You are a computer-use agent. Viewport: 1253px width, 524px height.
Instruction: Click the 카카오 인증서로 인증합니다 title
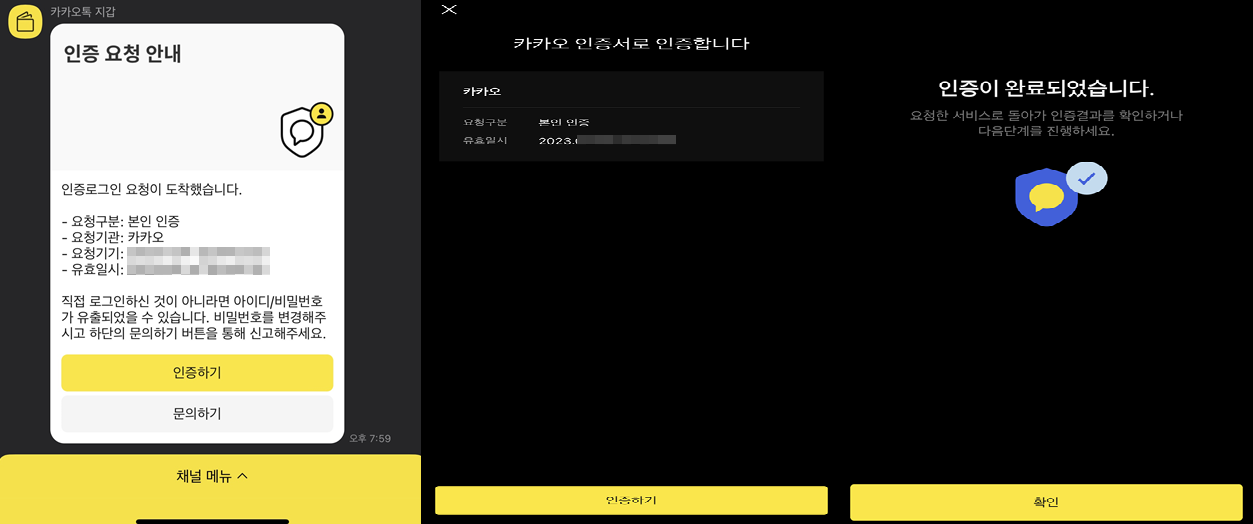(631, 44)
